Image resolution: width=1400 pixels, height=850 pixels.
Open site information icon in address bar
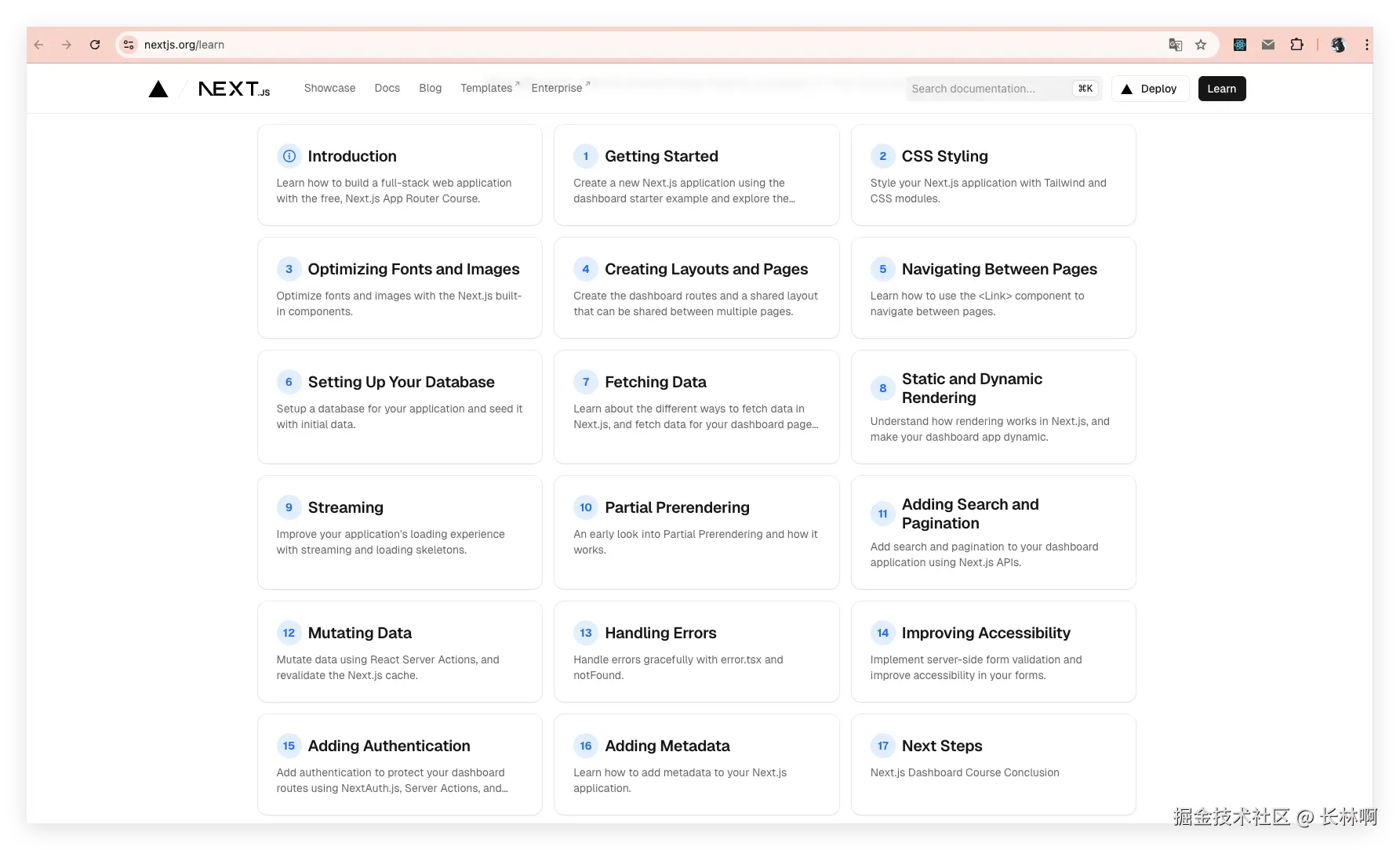[129, 45]
